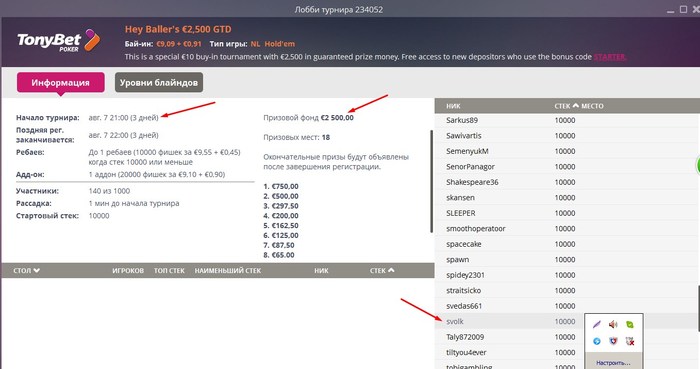Viewport: 700px width, 369px height.
Task: Click the tray icon with red X
Action: pyautogui.click(x=630, y=341)
